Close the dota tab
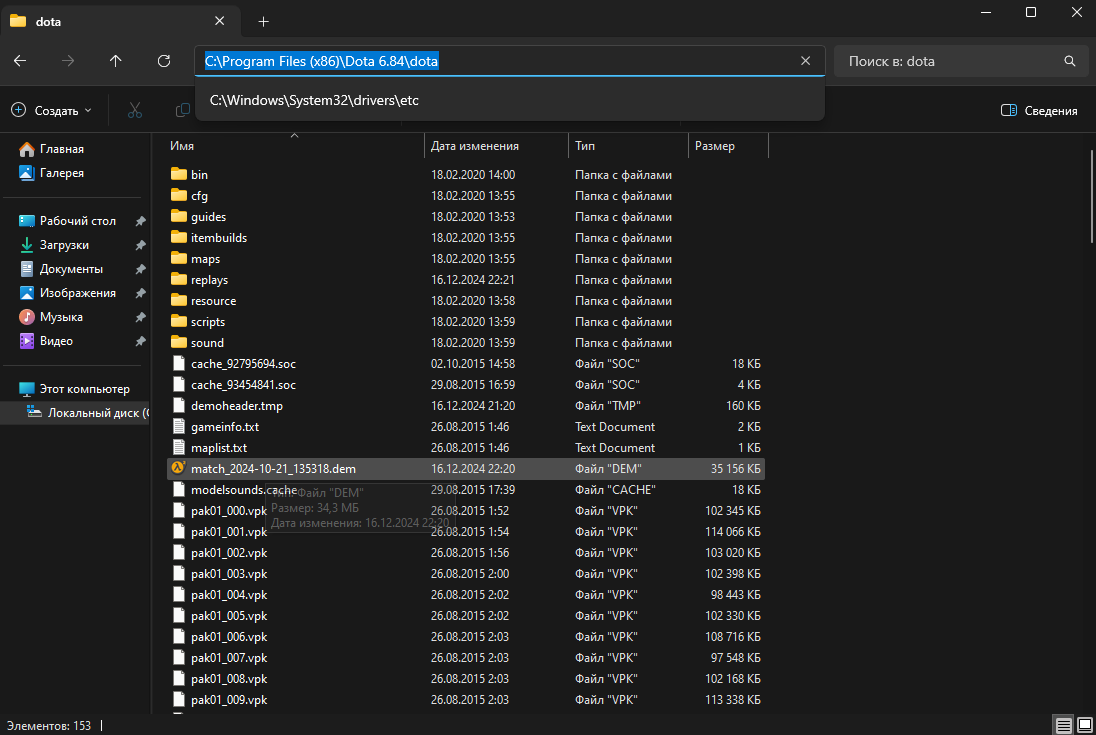 219,21
